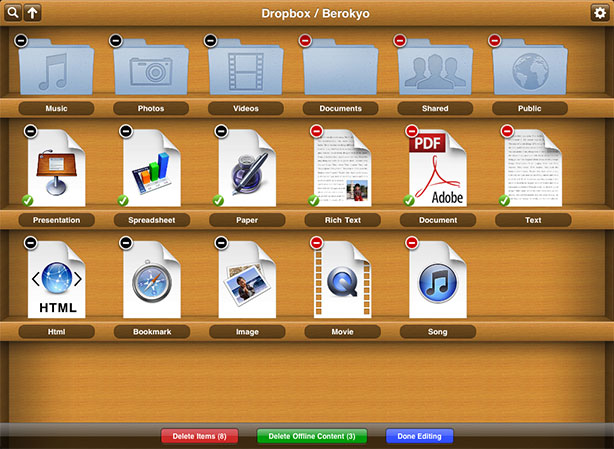Viewport: 614px width, 449px height.
Task: Toggle delete selection on Presentation file
Action: [31, 131]
